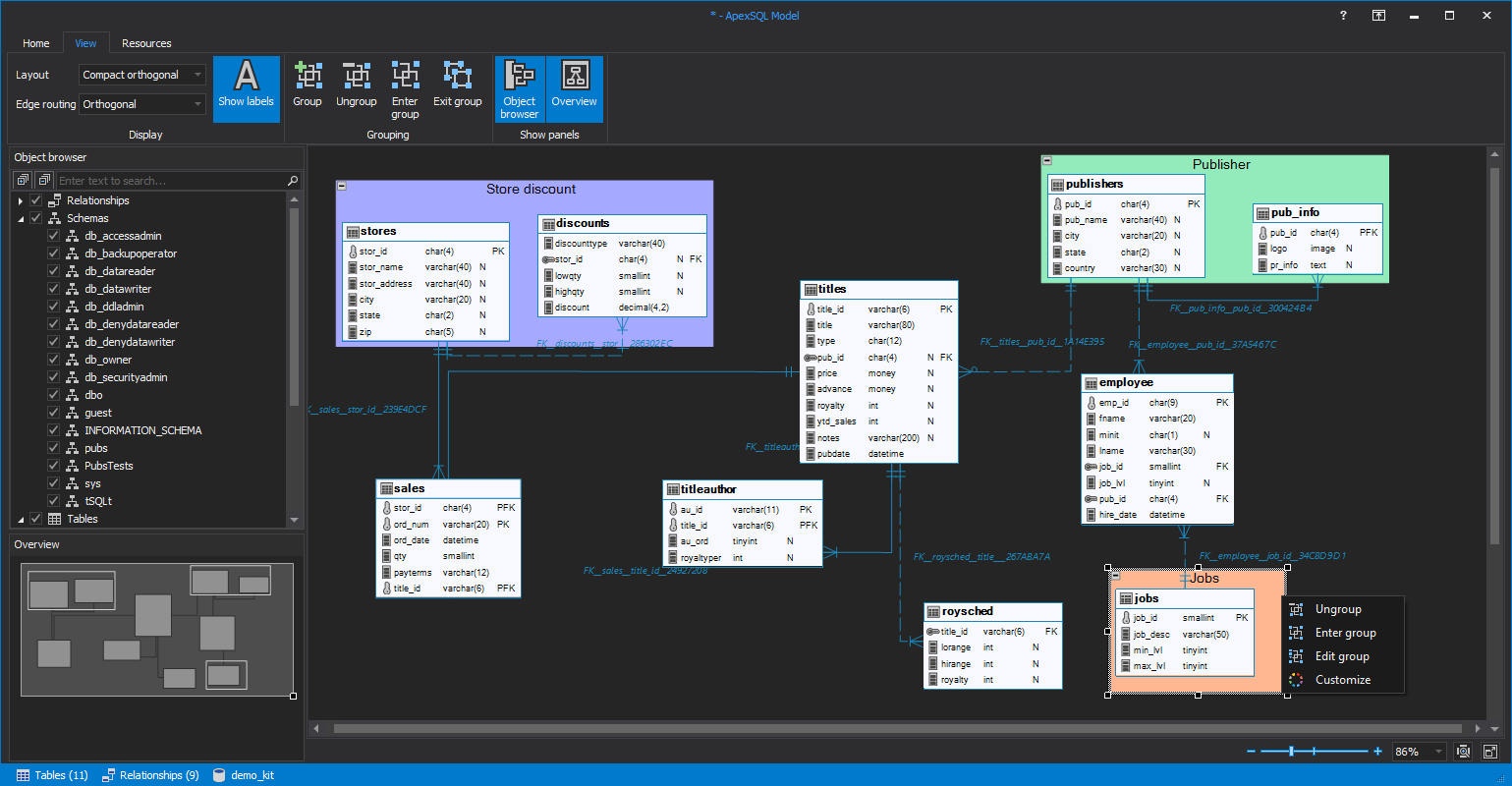Click the titles table header icon
This screenshot has height=786, width=1512.
click(811, 290)
